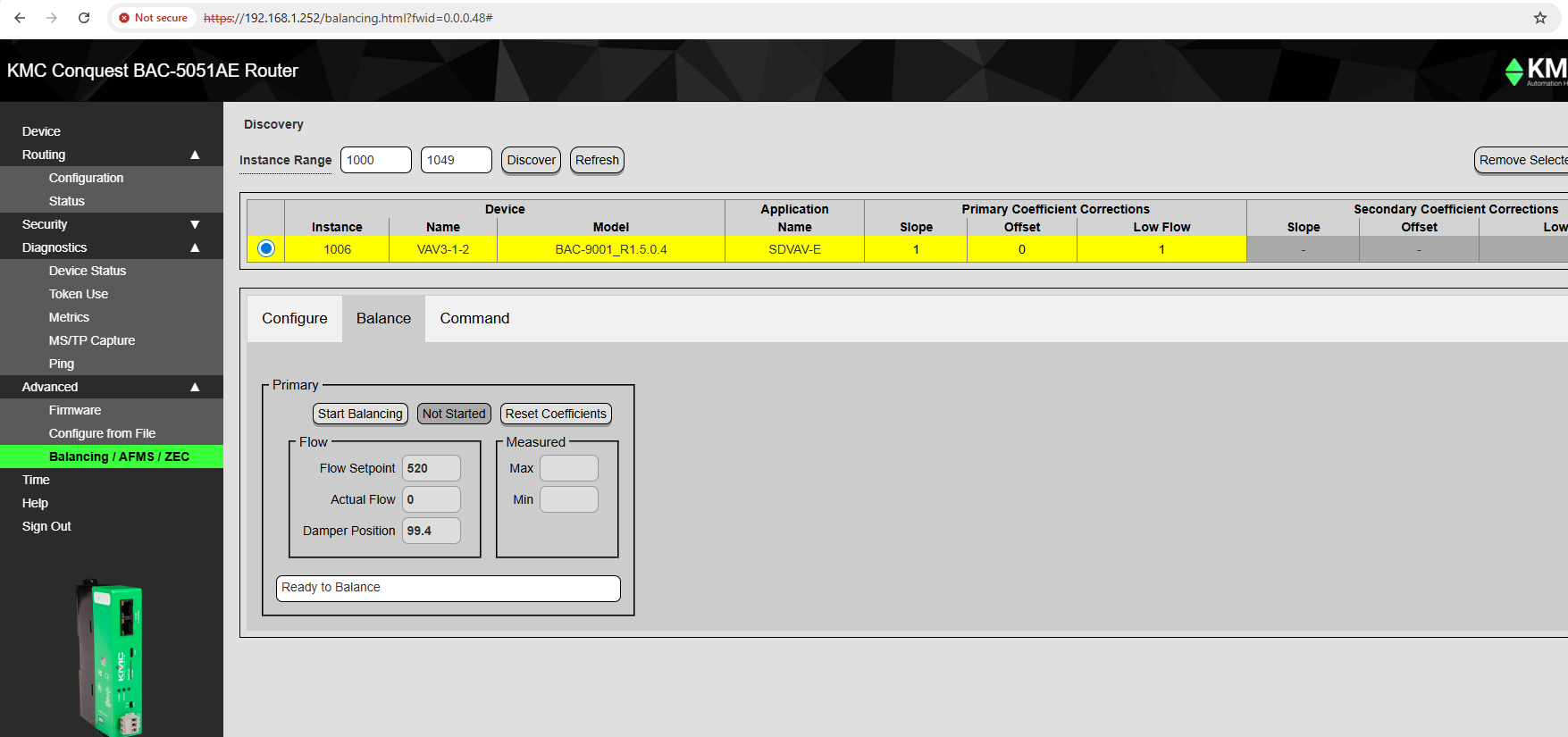Click the Ready to Balance status box
Viewport: 1568px width, 737px height.
point(449,588)
